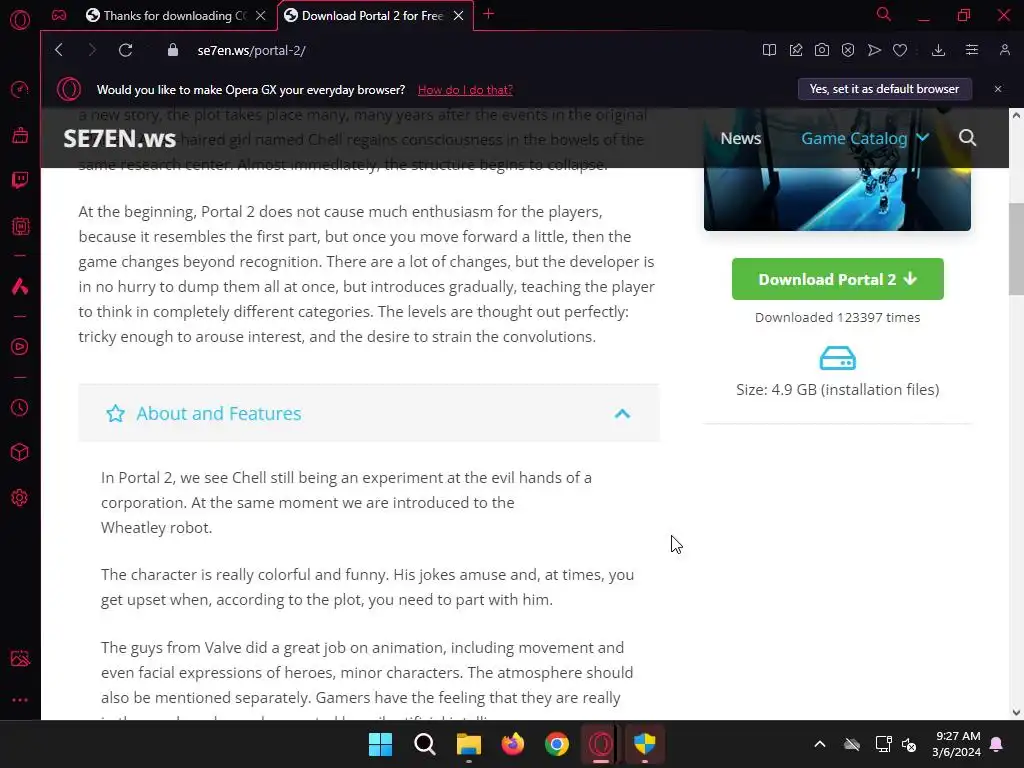Open History clock icon in sidebar
Image resolution: width=1024 pixels, height=768 pixels.
(x=20, y=408)
